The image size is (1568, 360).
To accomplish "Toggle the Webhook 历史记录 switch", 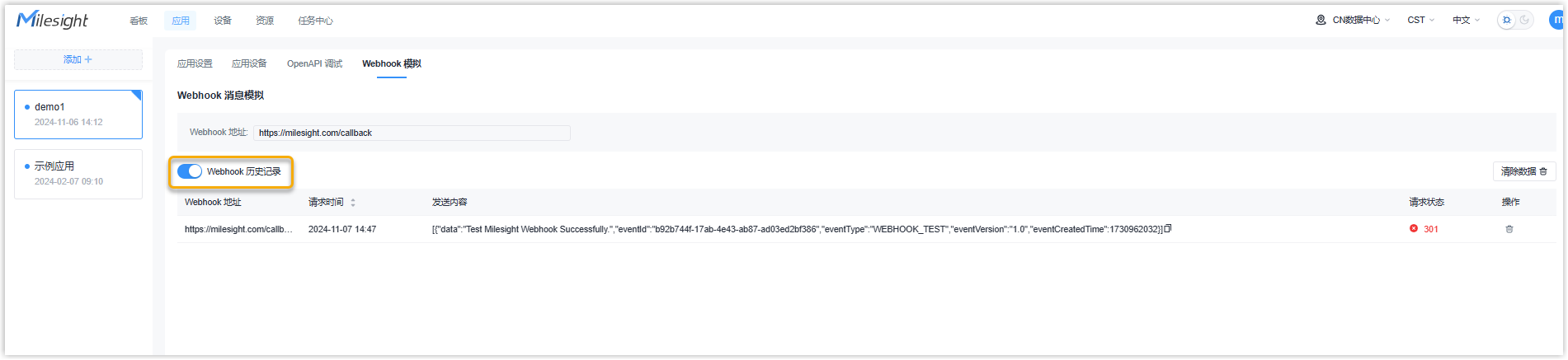I will point(190,171).
